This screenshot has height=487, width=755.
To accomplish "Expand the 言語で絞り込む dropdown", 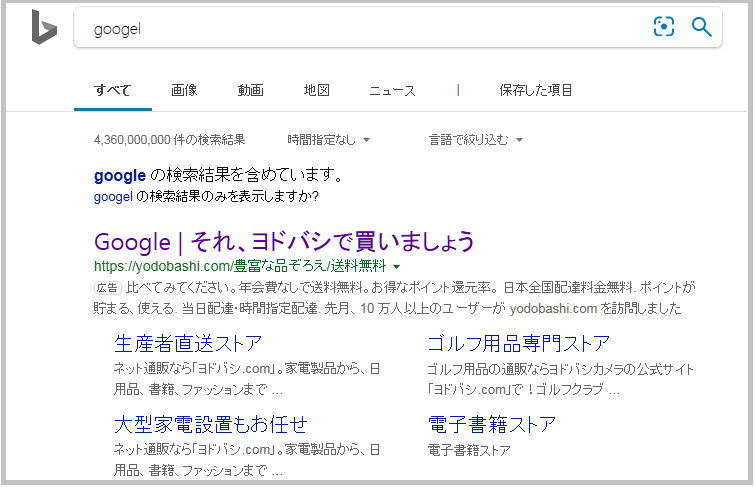I will pos(476,140).
